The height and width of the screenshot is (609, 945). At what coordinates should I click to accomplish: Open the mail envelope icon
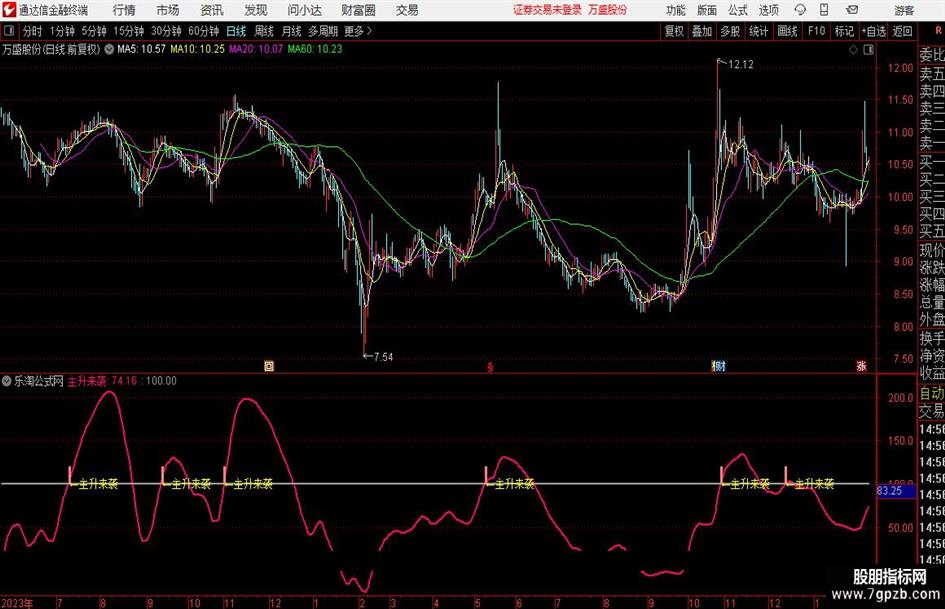pyautogui.click(x=852, y=10)
